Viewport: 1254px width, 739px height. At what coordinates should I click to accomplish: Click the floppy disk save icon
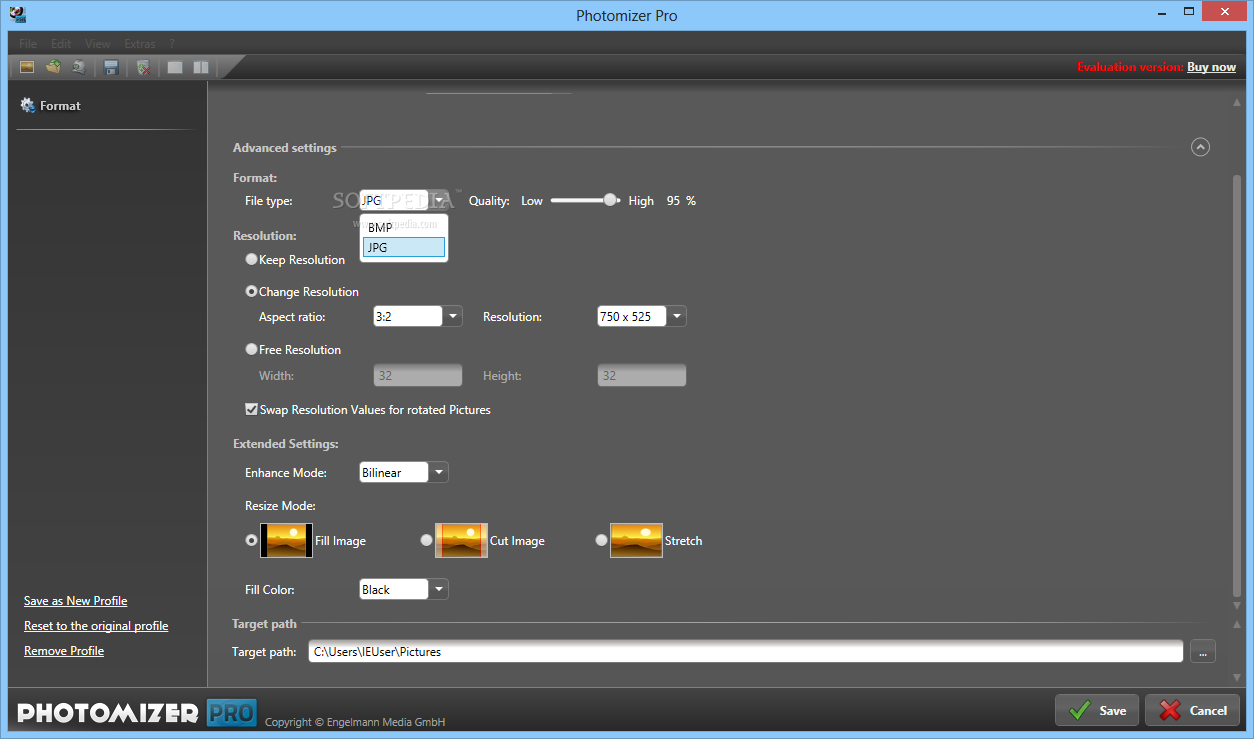111,67
